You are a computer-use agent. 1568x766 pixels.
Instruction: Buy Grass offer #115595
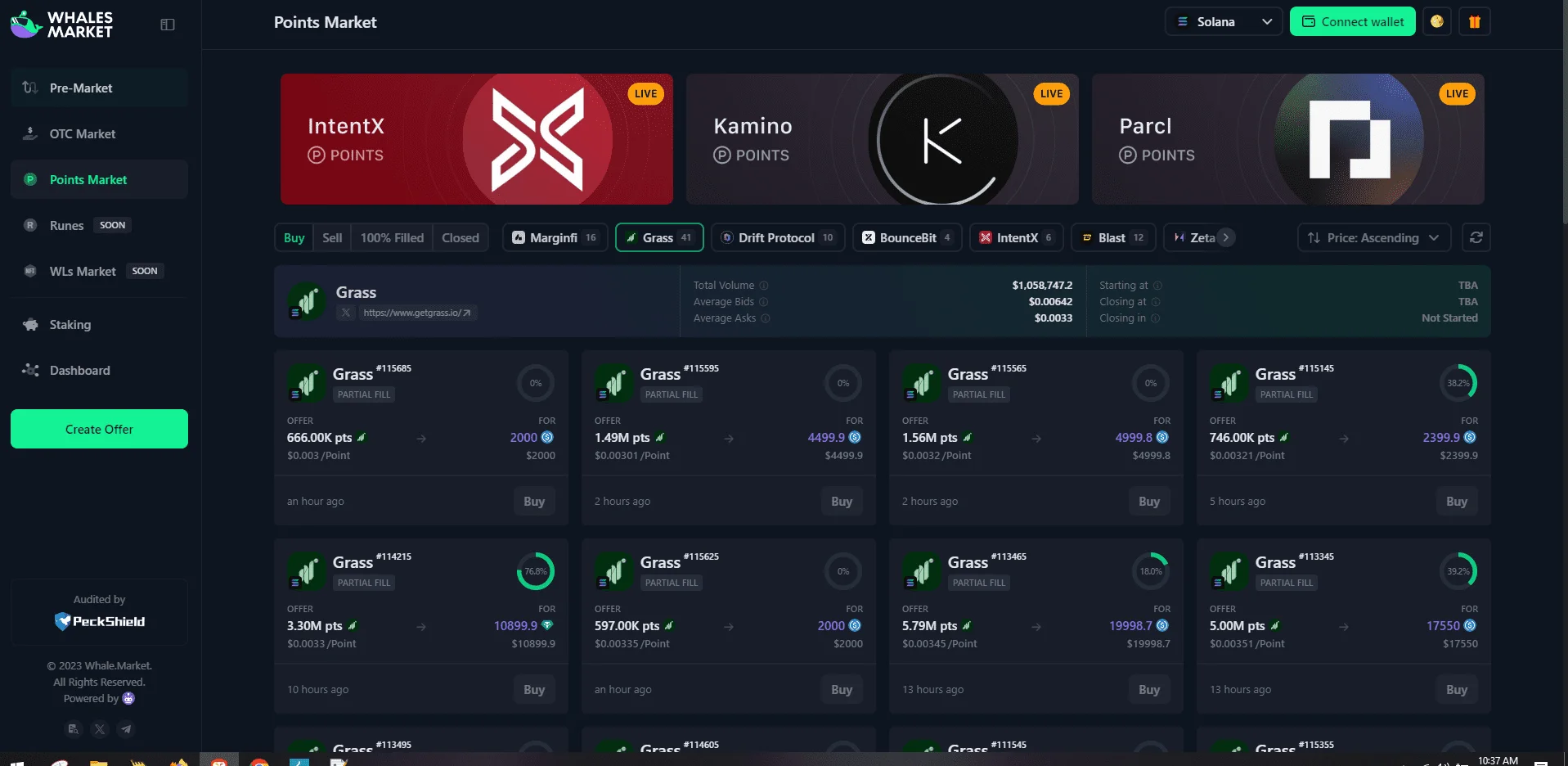click(842, 502)
